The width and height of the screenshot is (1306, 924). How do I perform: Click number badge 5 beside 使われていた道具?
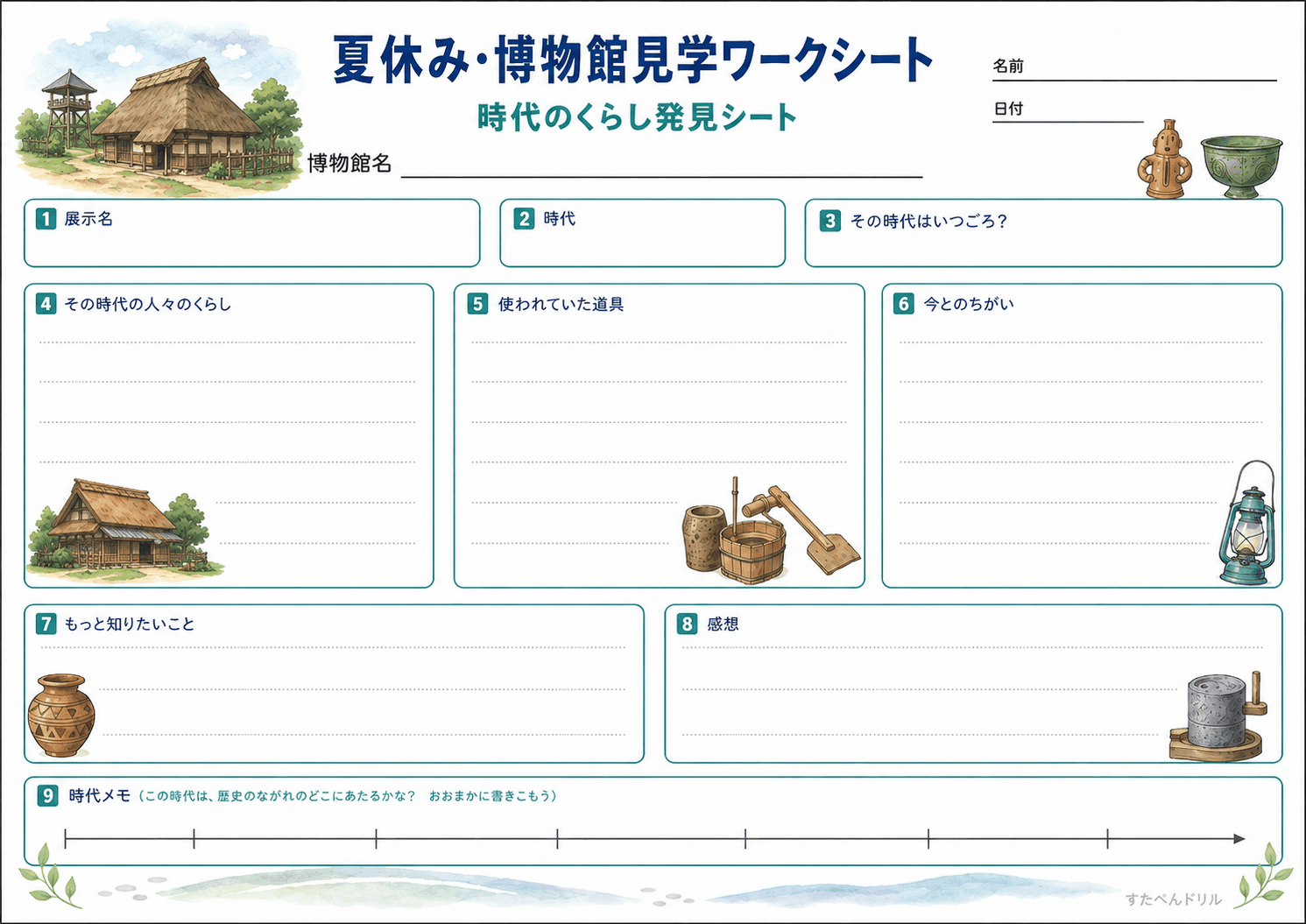(477, 304)
